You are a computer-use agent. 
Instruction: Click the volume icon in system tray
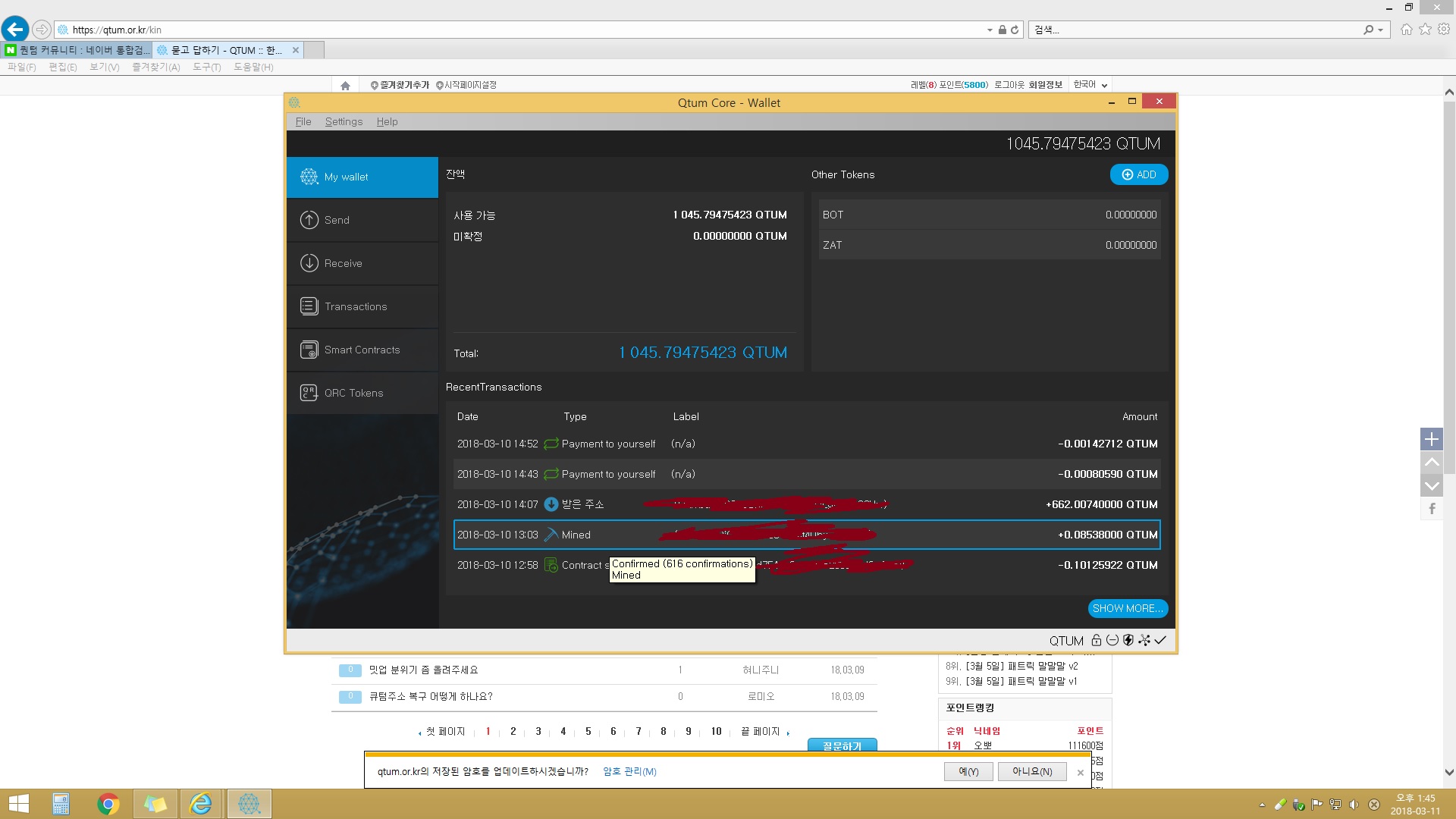coord(1354,805)
